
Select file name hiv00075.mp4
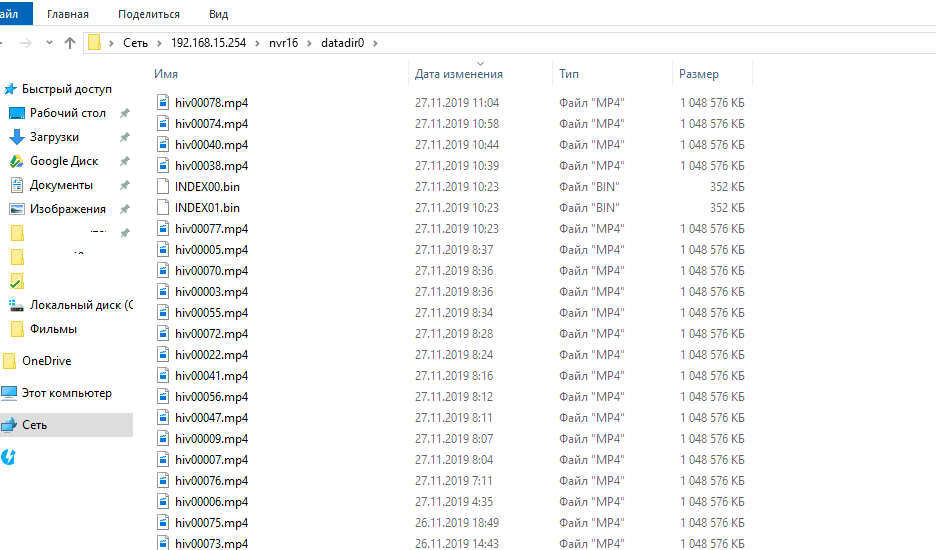[211, 523]
